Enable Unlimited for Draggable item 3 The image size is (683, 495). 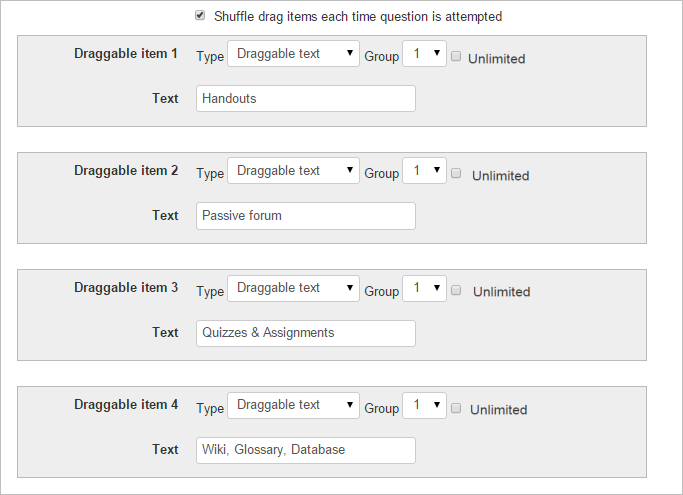tap(456, 291)
